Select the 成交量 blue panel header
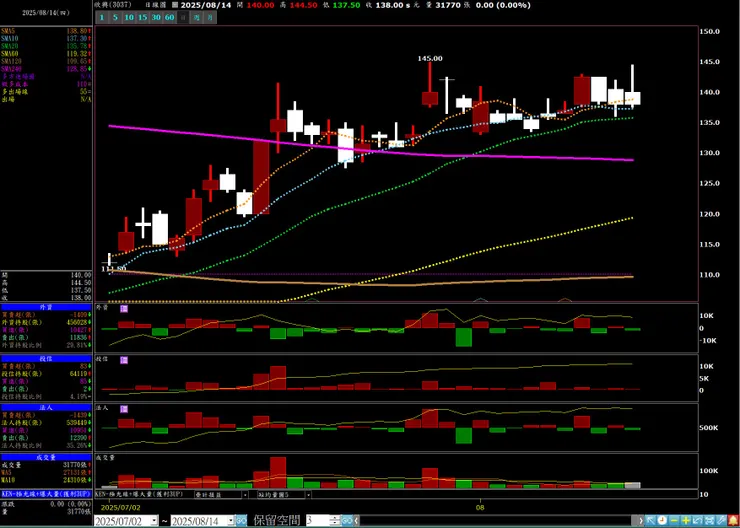This screenshot has height=528, width=740. [x=46, y=457]
